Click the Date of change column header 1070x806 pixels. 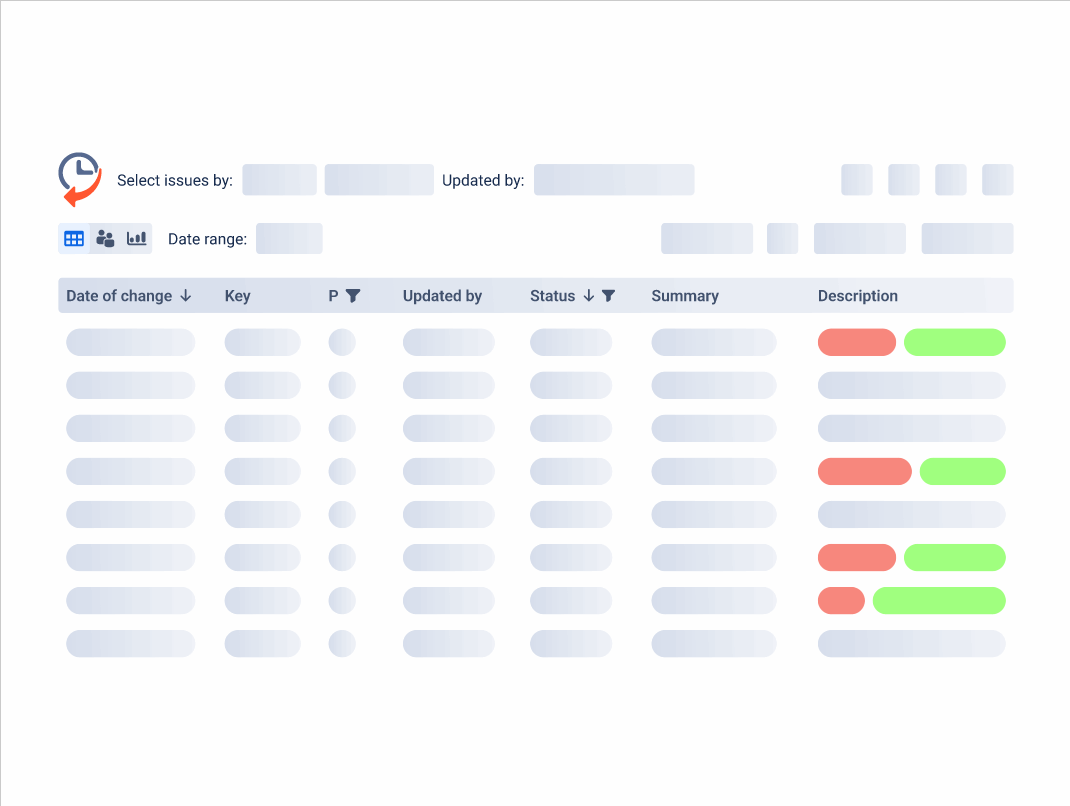pos(117,295)
